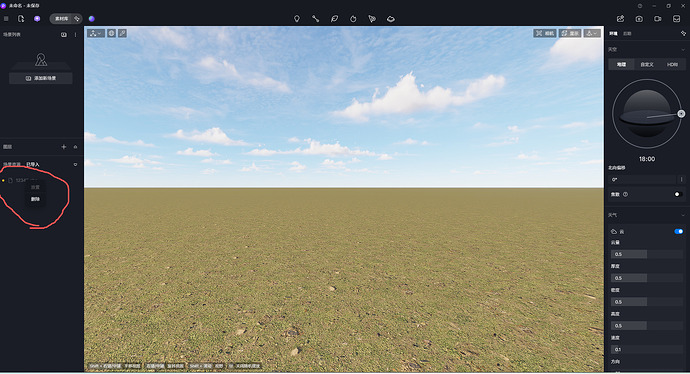
Task: Select the path tool in center toolbar
Action: click(316, 19)
